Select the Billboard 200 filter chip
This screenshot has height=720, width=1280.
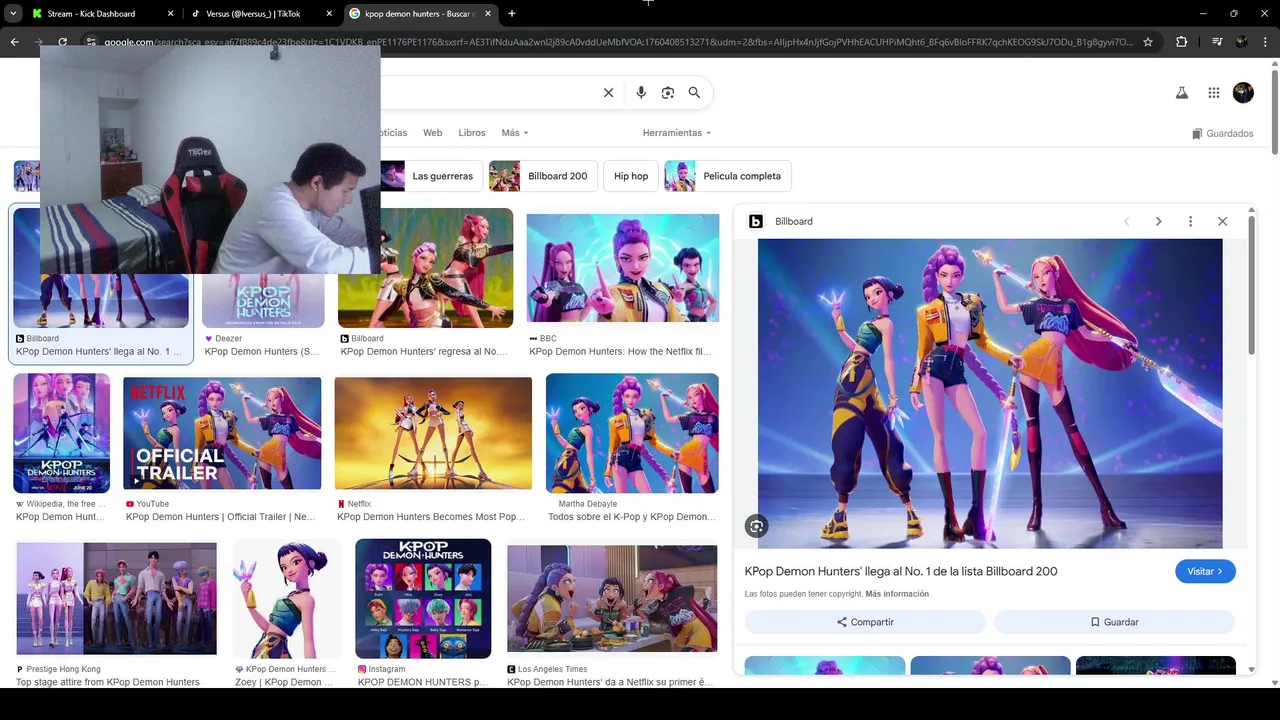tap(543, 176)
